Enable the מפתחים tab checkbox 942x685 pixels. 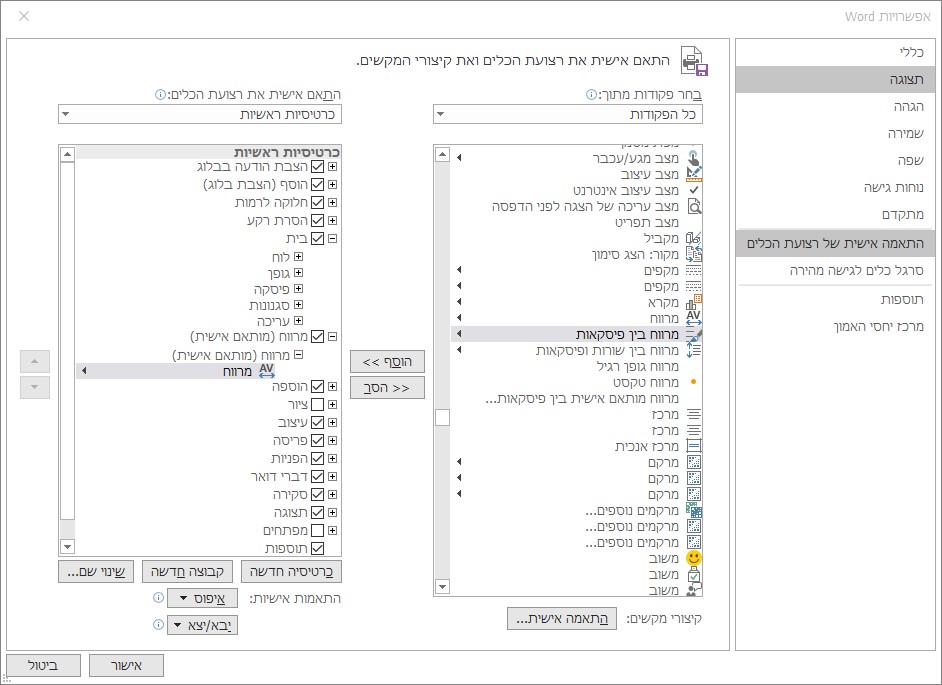tap(317, 531)
